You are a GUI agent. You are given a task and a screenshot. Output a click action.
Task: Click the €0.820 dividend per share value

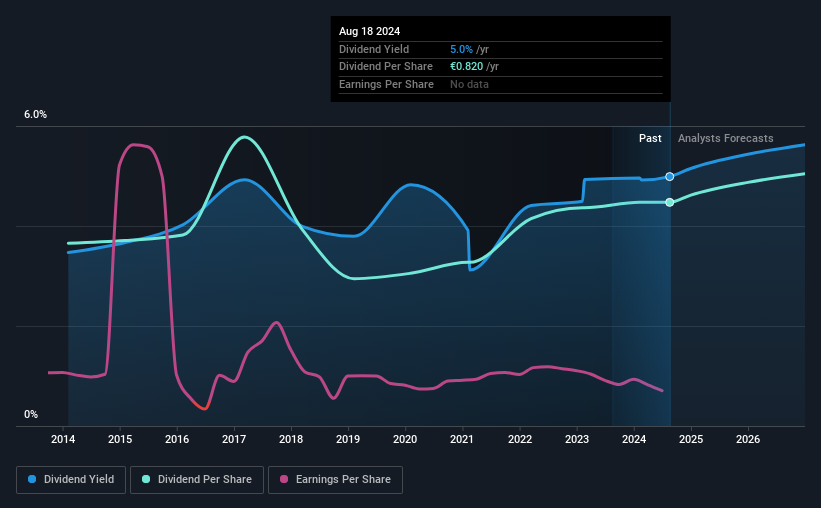coord(467,67)
